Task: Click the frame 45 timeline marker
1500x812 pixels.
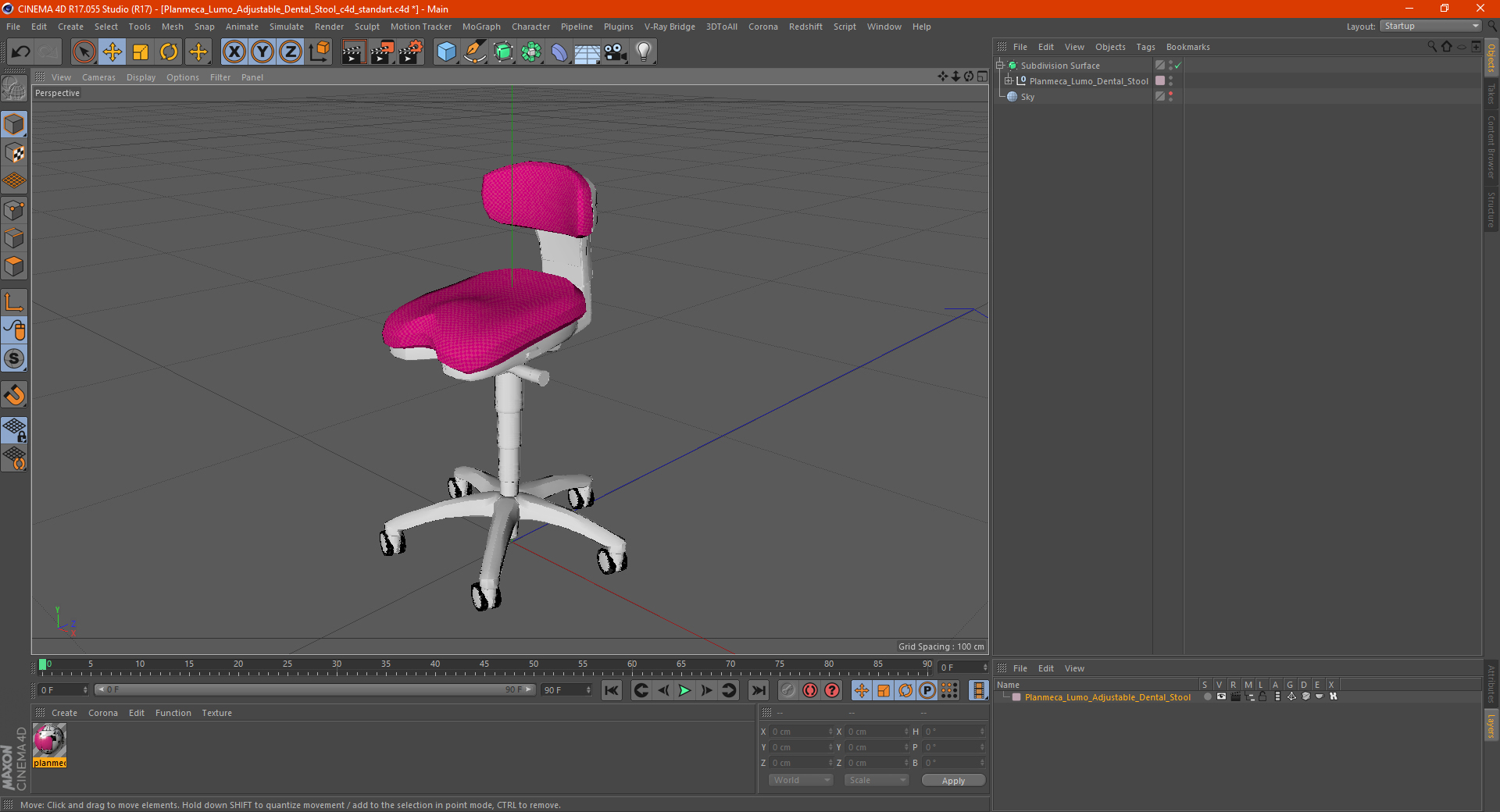Action: (484, 664)
